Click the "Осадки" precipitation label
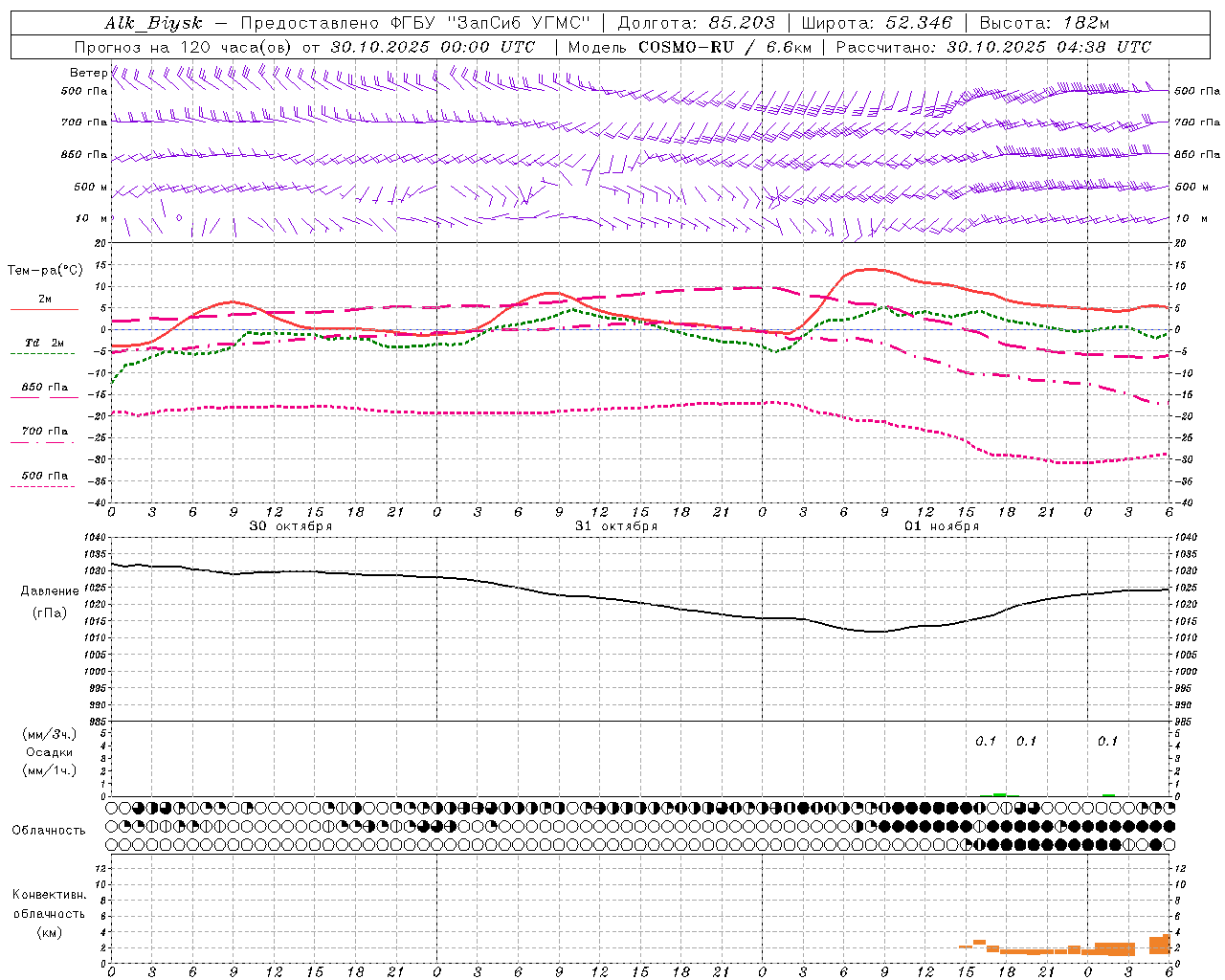1225x980 pixels. coord(50,752)
